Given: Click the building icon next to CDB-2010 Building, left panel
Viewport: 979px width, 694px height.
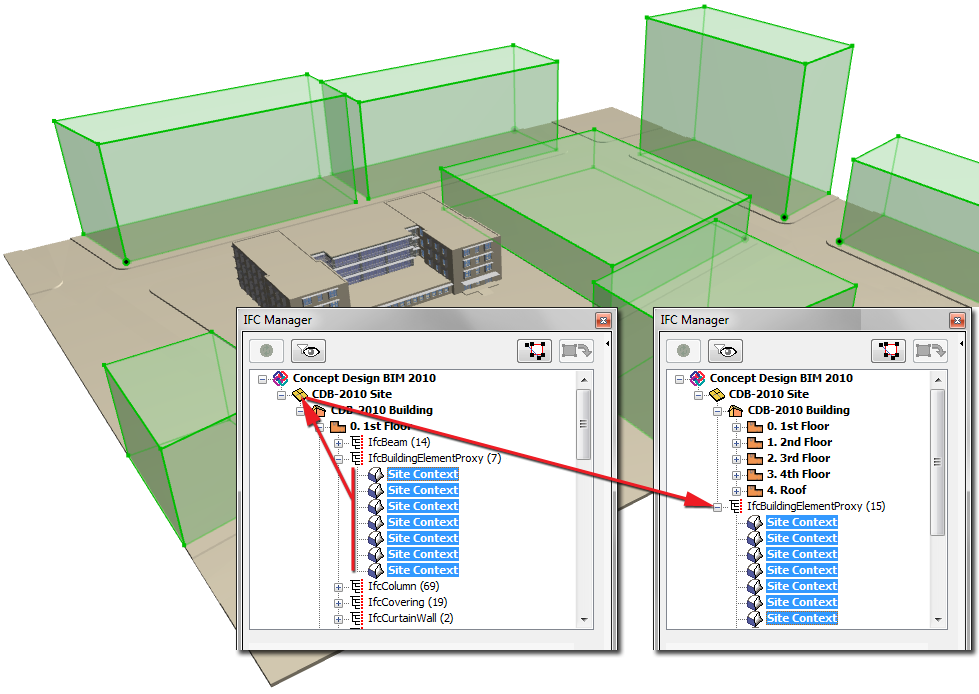Looking at the screenshot, I should coord(318,411).
